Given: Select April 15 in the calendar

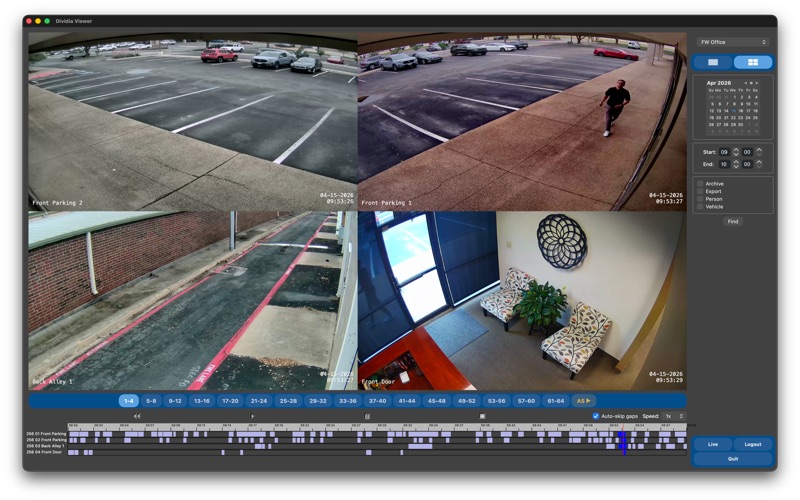Looking at the screenshot, I should [734, 111].
